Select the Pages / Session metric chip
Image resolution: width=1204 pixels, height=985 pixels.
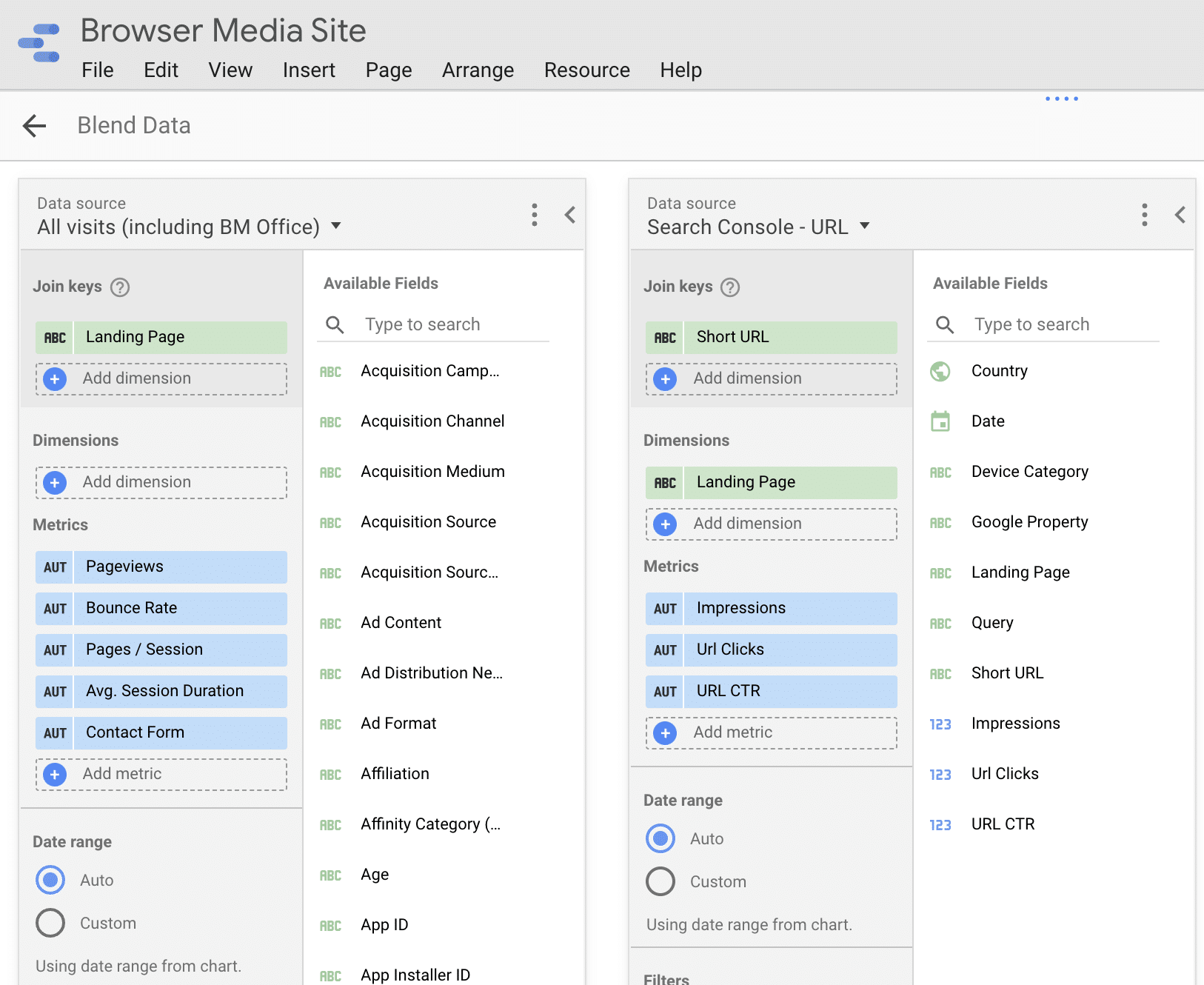[x=161, y=650]
